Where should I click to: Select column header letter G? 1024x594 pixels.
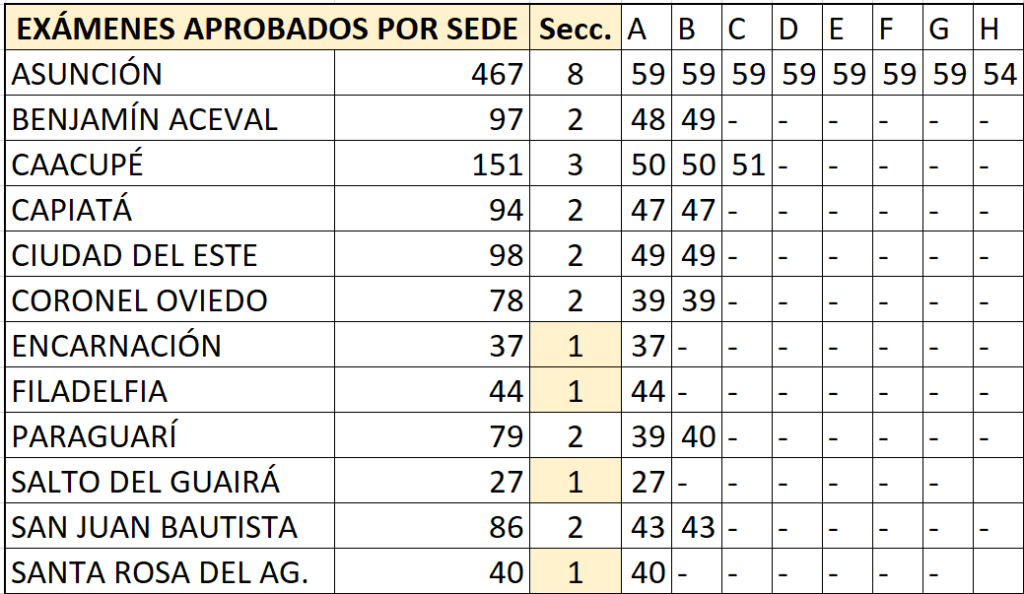pos(948,27)
